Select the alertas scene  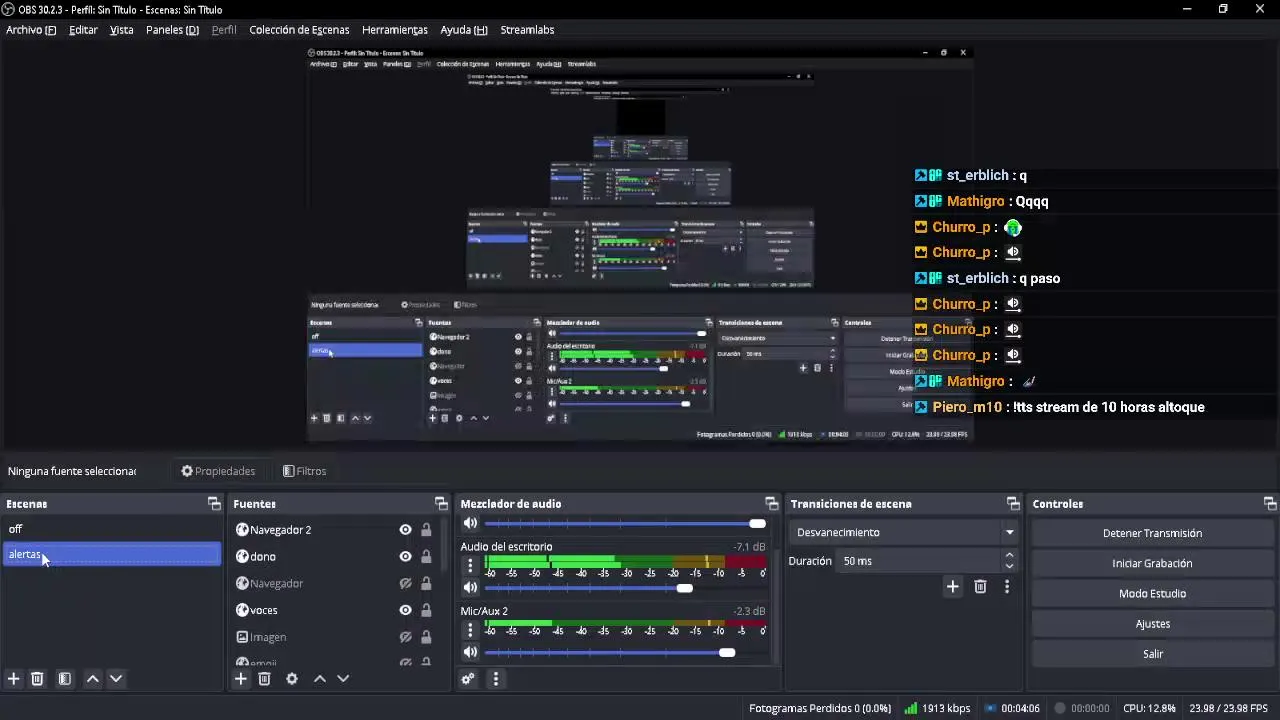(112, 554)
